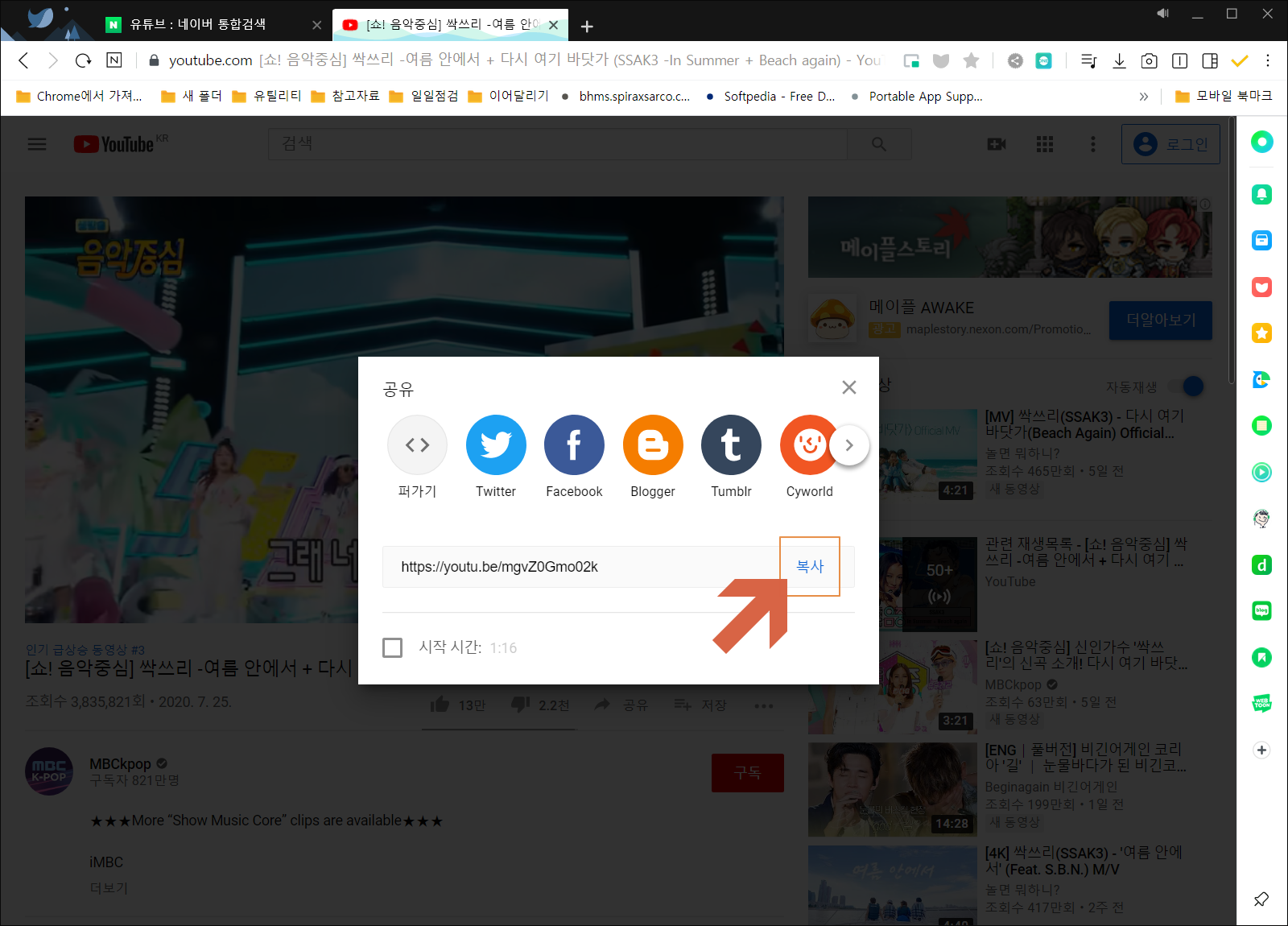The image size is (1288, 926).
Task: Open the YouTube apps grid icon
Action: 1045,144
